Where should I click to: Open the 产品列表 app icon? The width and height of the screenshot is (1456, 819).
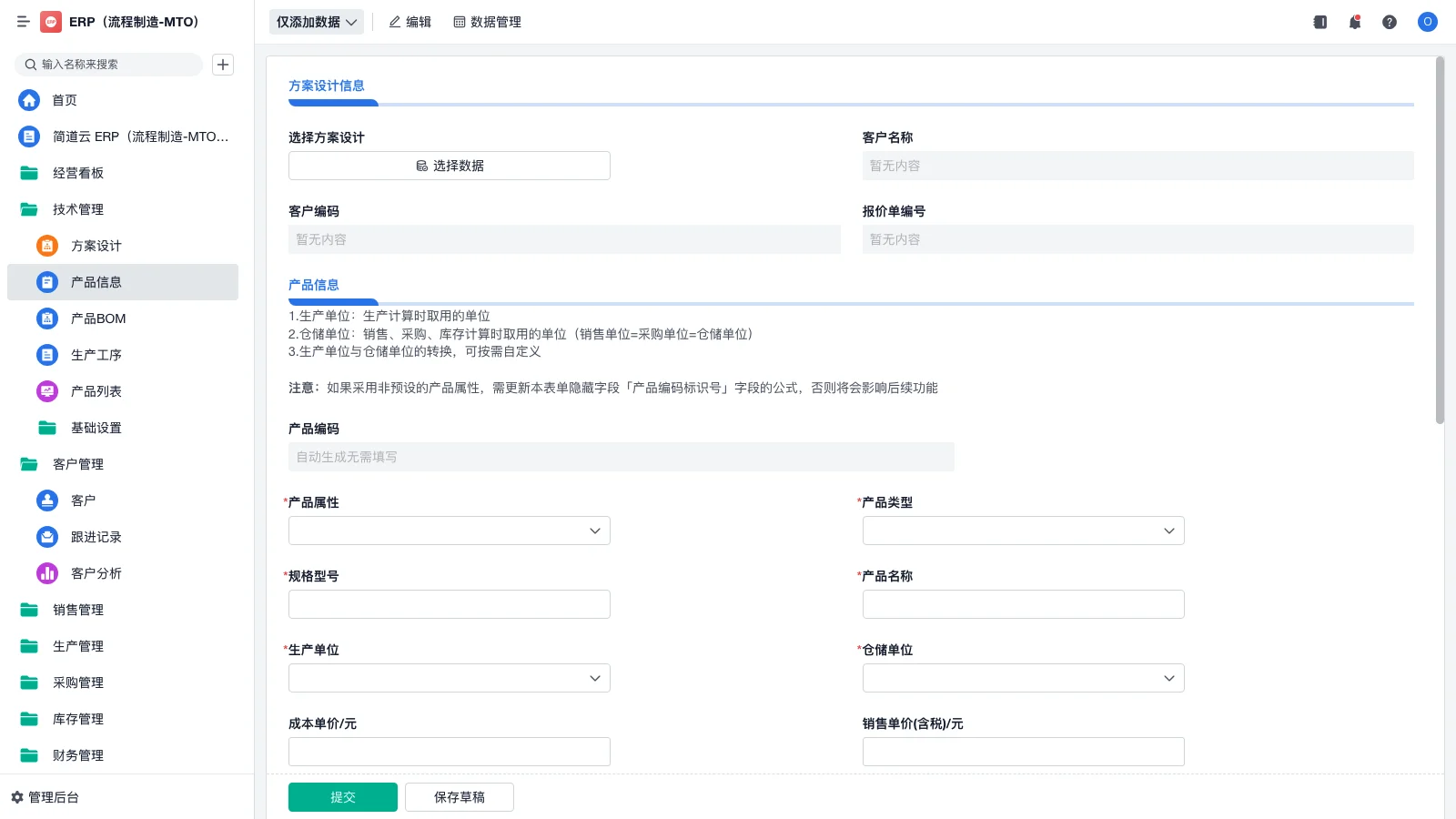pyautogui.click(x=46, y=391)
